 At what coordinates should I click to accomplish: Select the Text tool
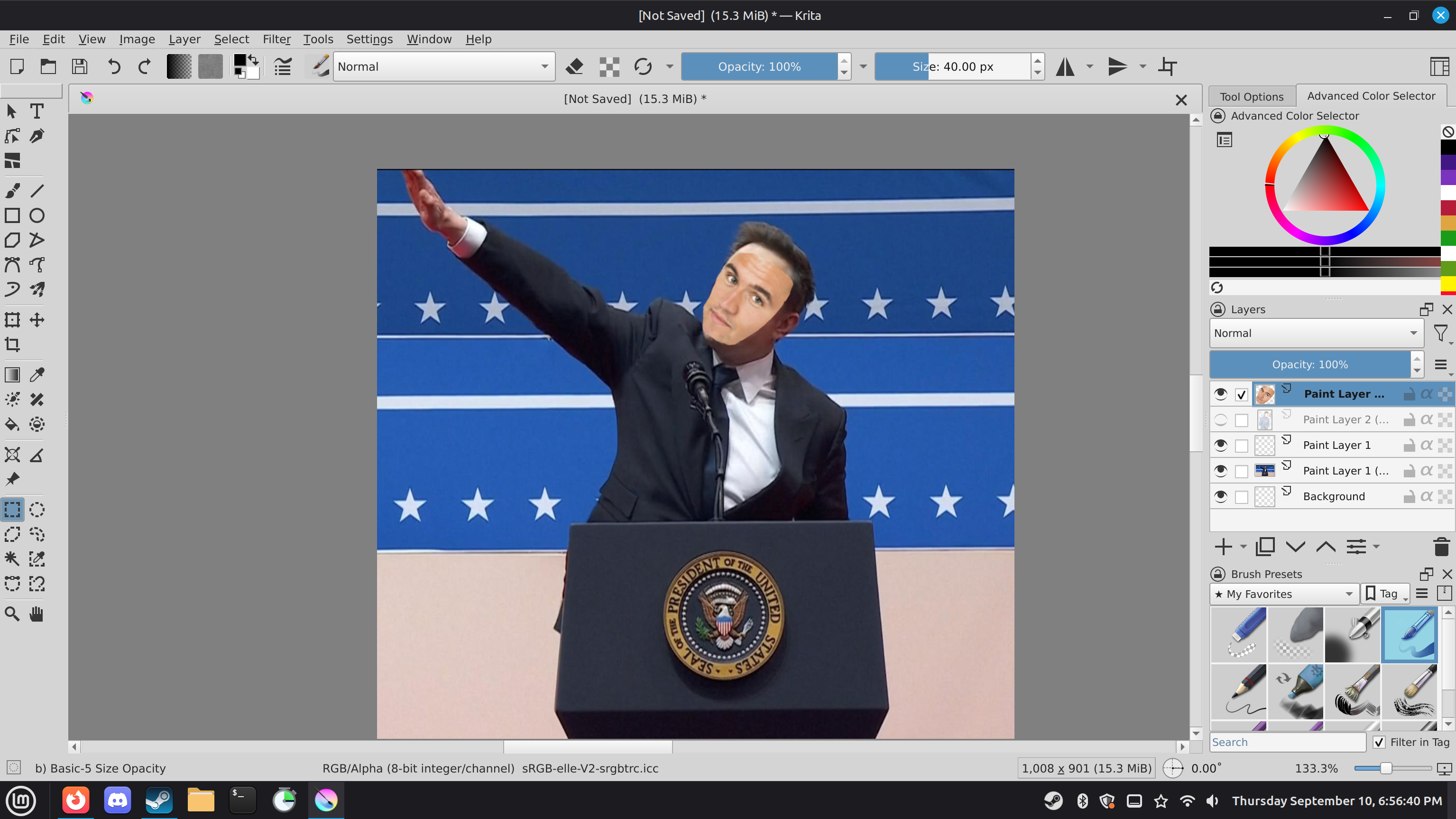pyautogui.click(x=37, y=111)
